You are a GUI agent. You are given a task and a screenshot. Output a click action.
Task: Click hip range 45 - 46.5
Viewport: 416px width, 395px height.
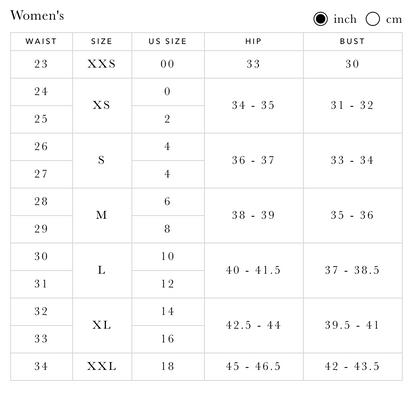(x=254, y=367)
